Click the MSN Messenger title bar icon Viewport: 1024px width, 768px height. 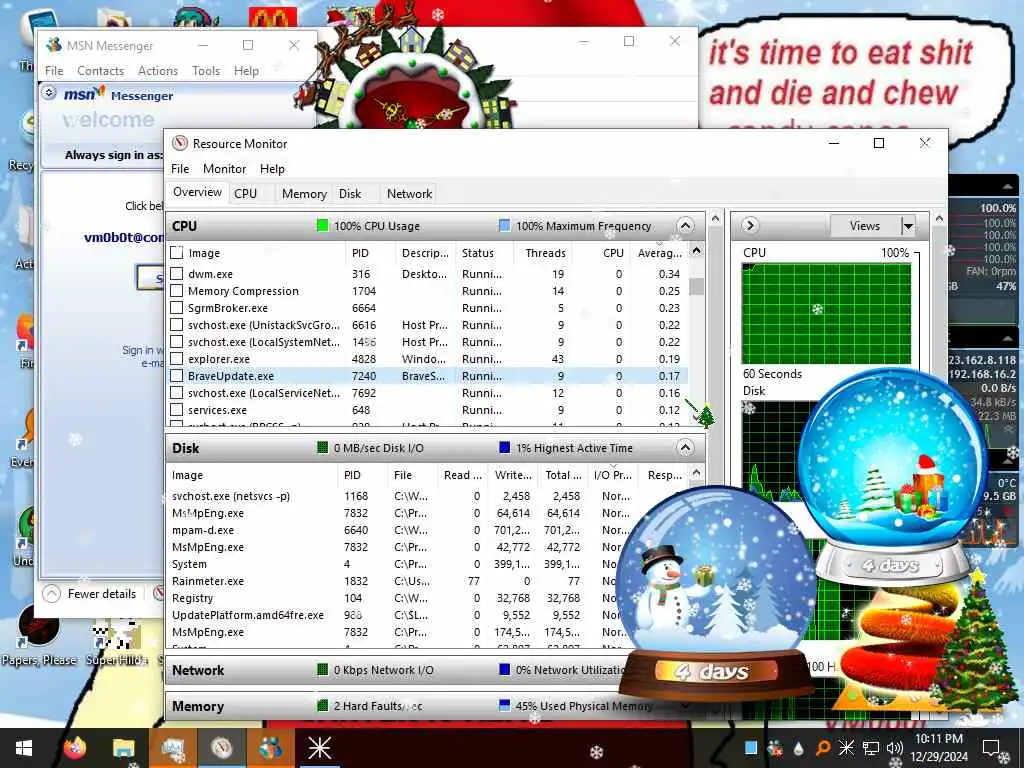tap(54, 45)
